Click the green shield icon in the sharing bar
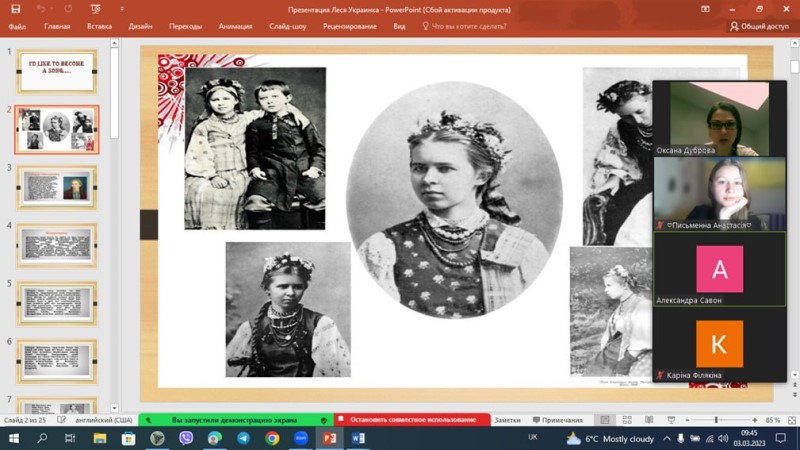The height and width of the screenshot is (450, 800). pos(323,420)
